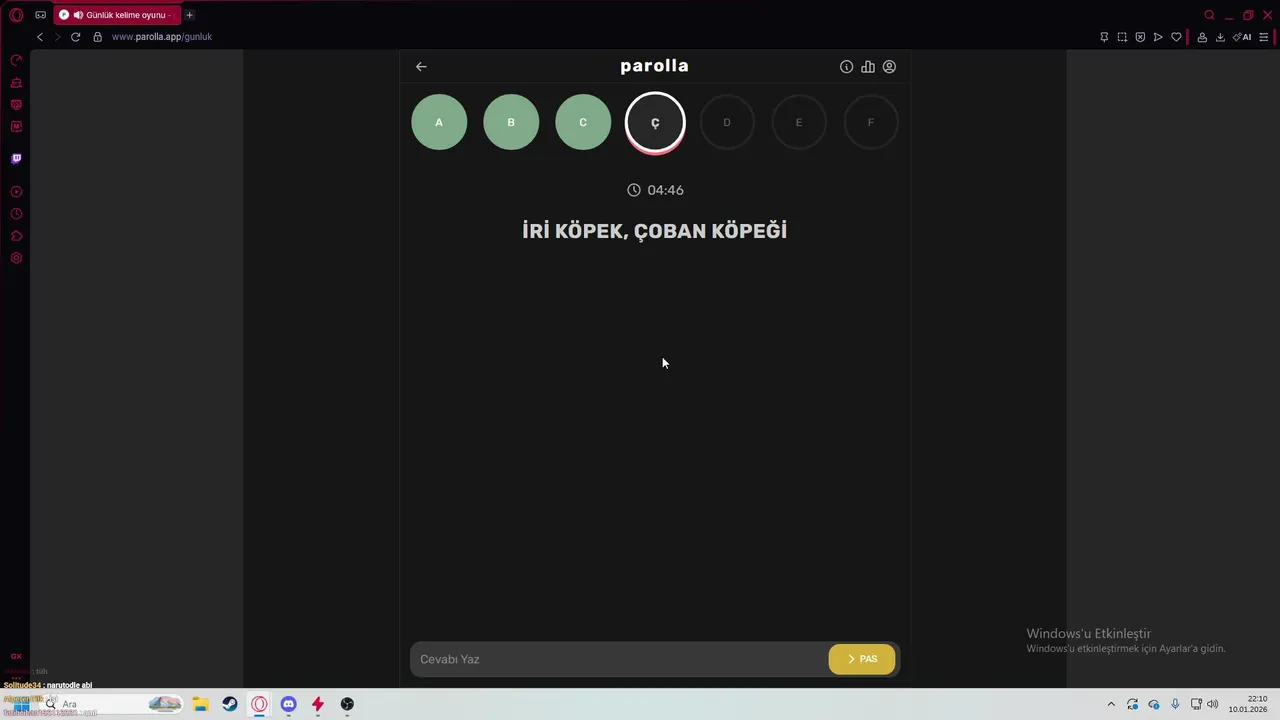Open the ad blocker shield icon
This screenshot has height=720, width=1280.
point(1140,37)
